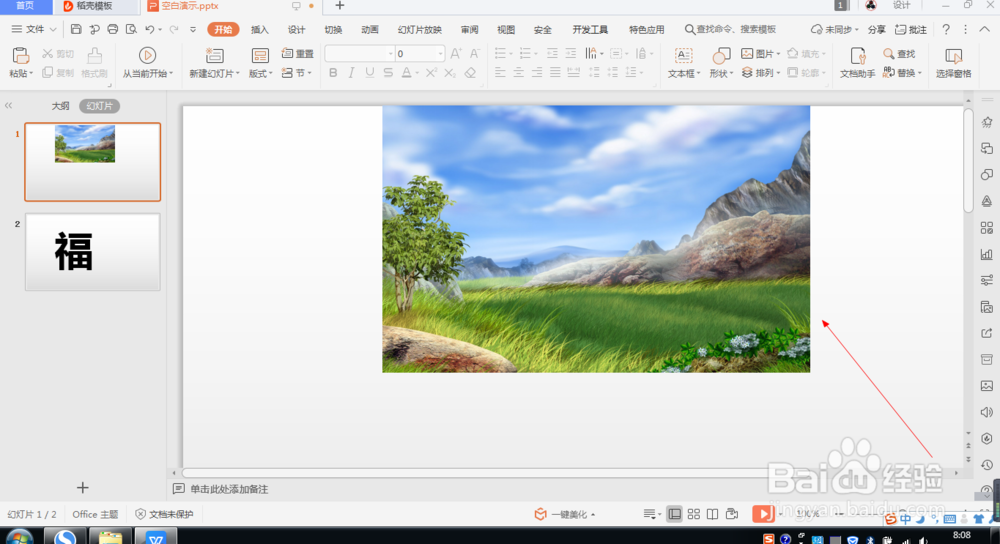Click the New Slide (新建幻灯片) icon
Viewport: 1000px width, 544px height.
click(x=214, y=55)
